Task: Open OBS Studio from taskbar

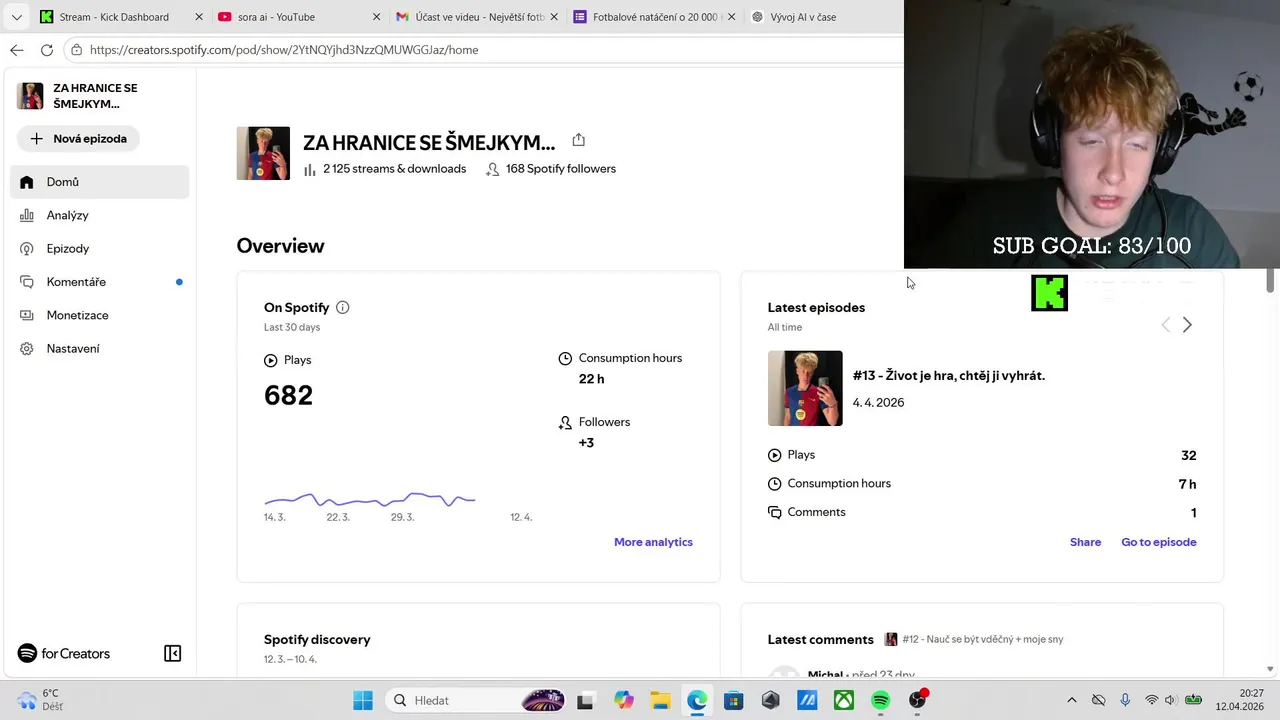Action: point(917,700)
